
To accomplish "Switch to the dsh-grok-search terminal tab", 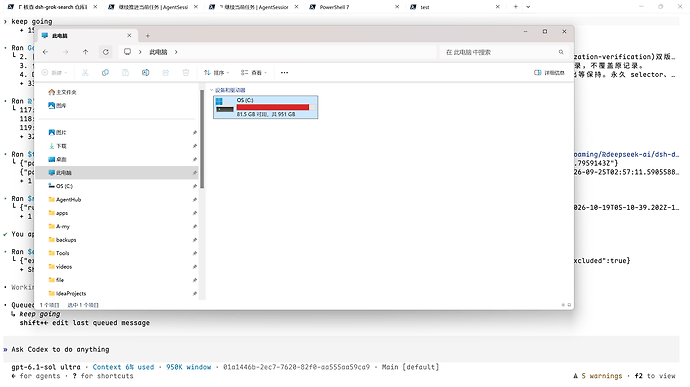I will (x=53, y=7).
